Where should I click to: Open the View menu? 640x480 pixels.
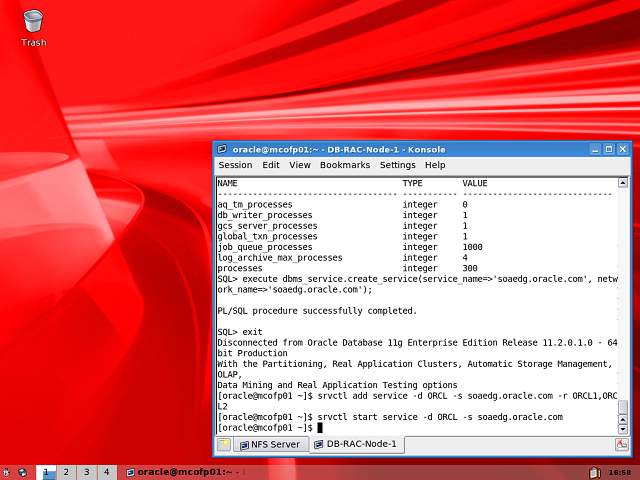pyautogui.click(x=300, y=165)
